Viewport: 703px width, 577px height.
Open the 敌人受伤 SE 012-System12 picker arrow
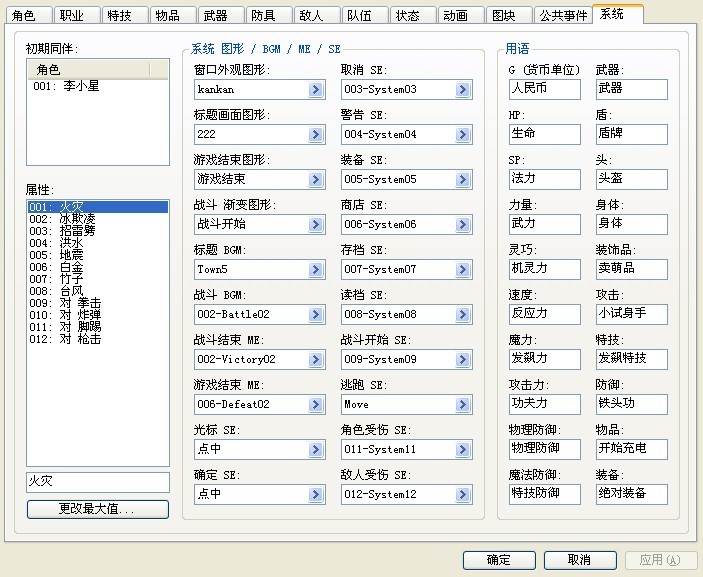463,494
